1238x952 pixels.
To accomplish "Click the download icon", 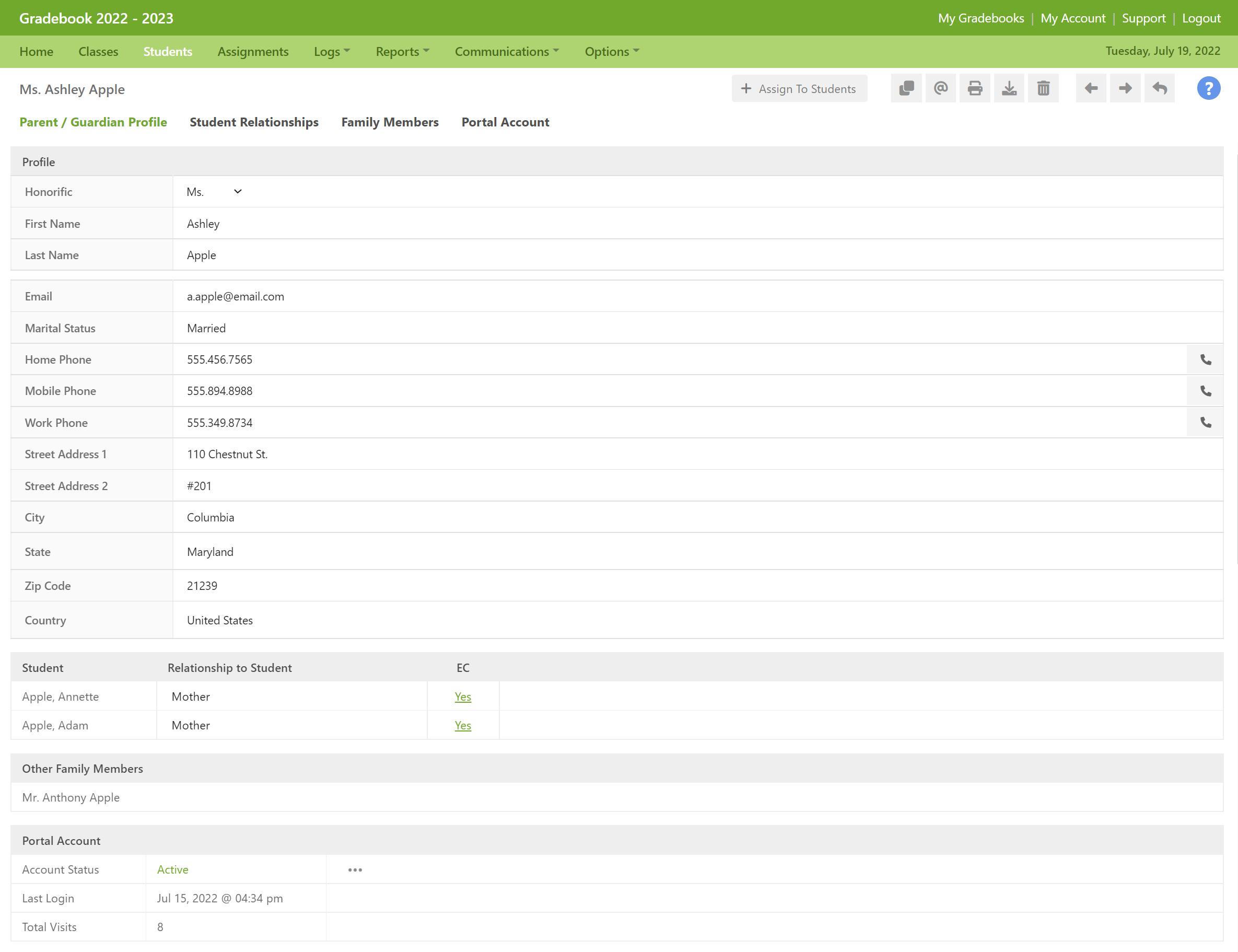I will click(1009, 88).
